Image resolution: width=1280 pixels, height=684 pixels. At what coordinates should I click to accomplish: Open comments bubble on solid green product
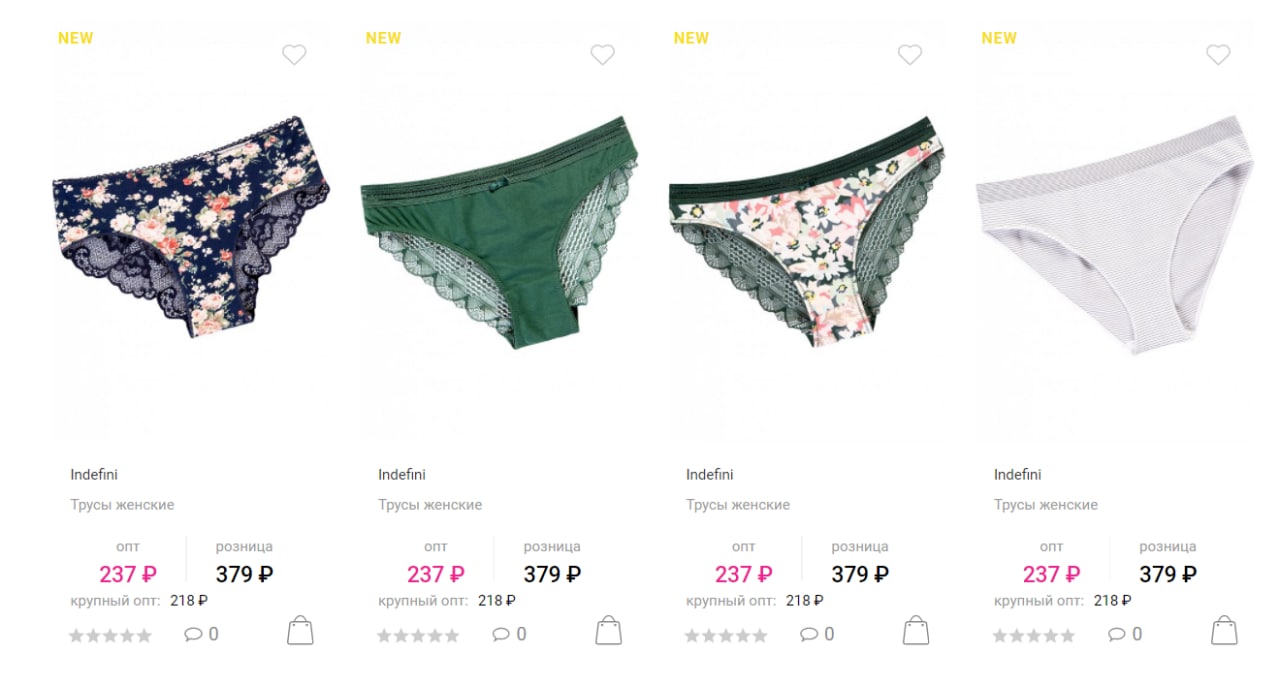click(x=509, y=634)
